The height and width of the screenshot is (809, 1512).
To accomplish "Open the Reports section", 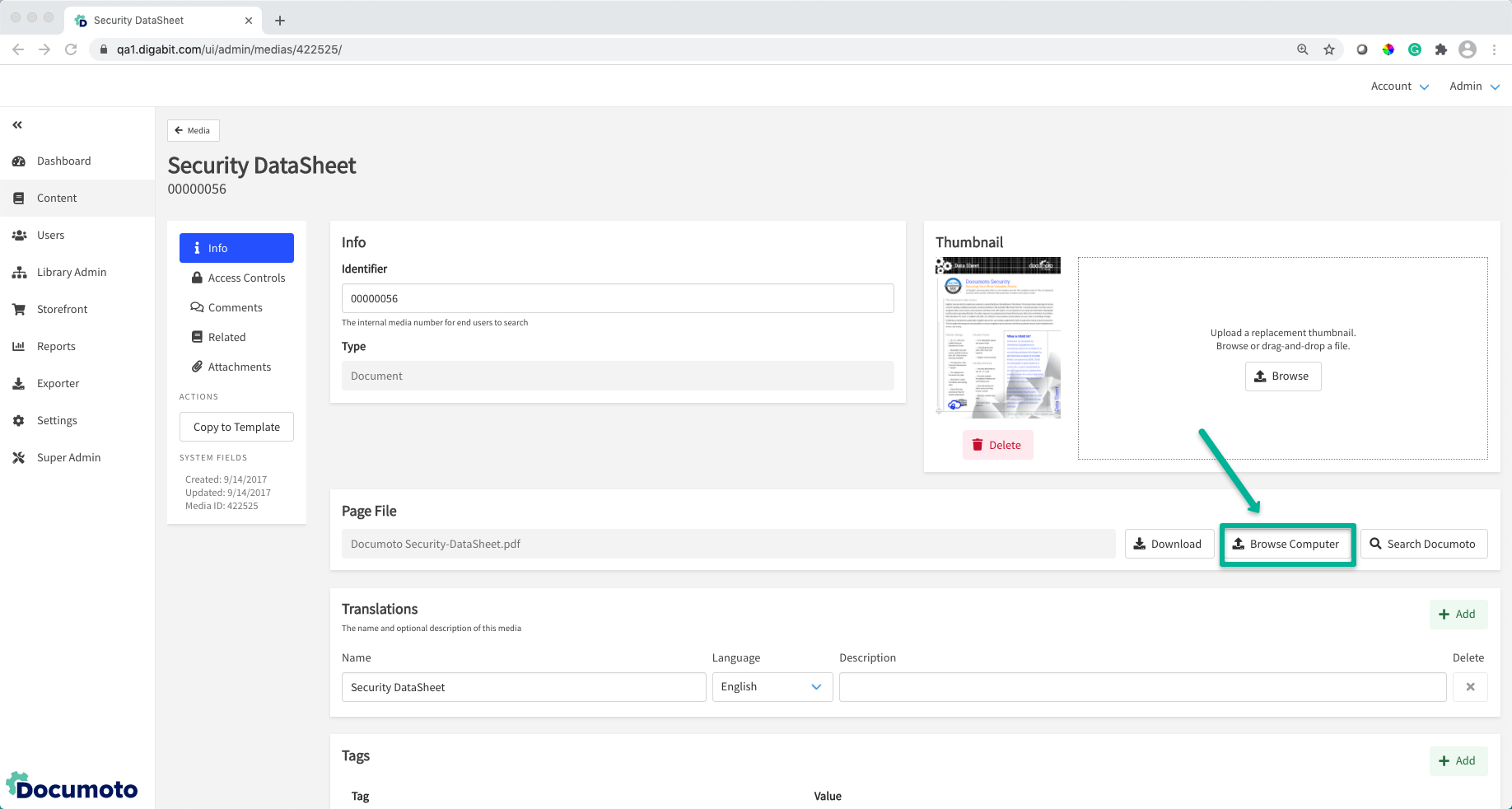I will [56, 347].
